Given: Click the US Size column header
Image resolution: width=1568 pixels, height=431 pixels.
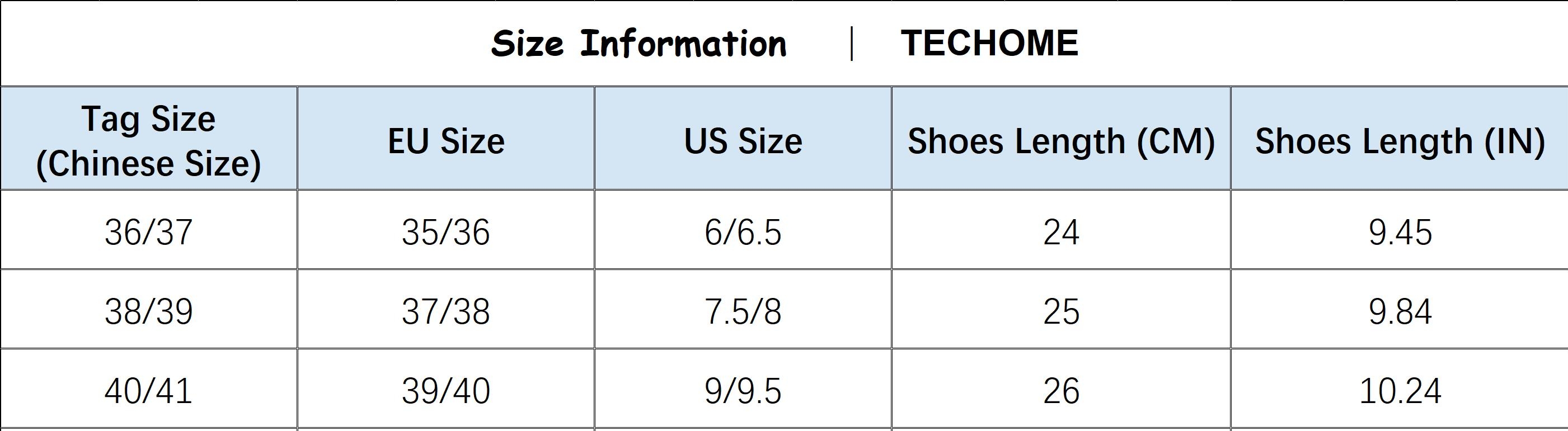Looking at the screenshot, I should 743,141.
